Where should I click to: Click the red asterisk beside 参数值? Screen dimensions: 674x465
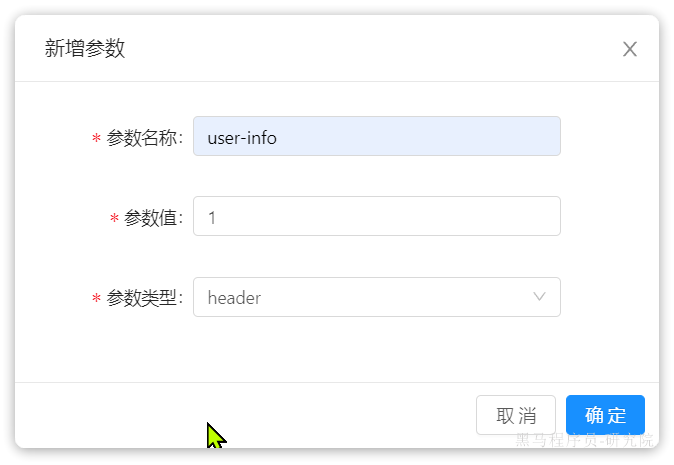(114, 218)
